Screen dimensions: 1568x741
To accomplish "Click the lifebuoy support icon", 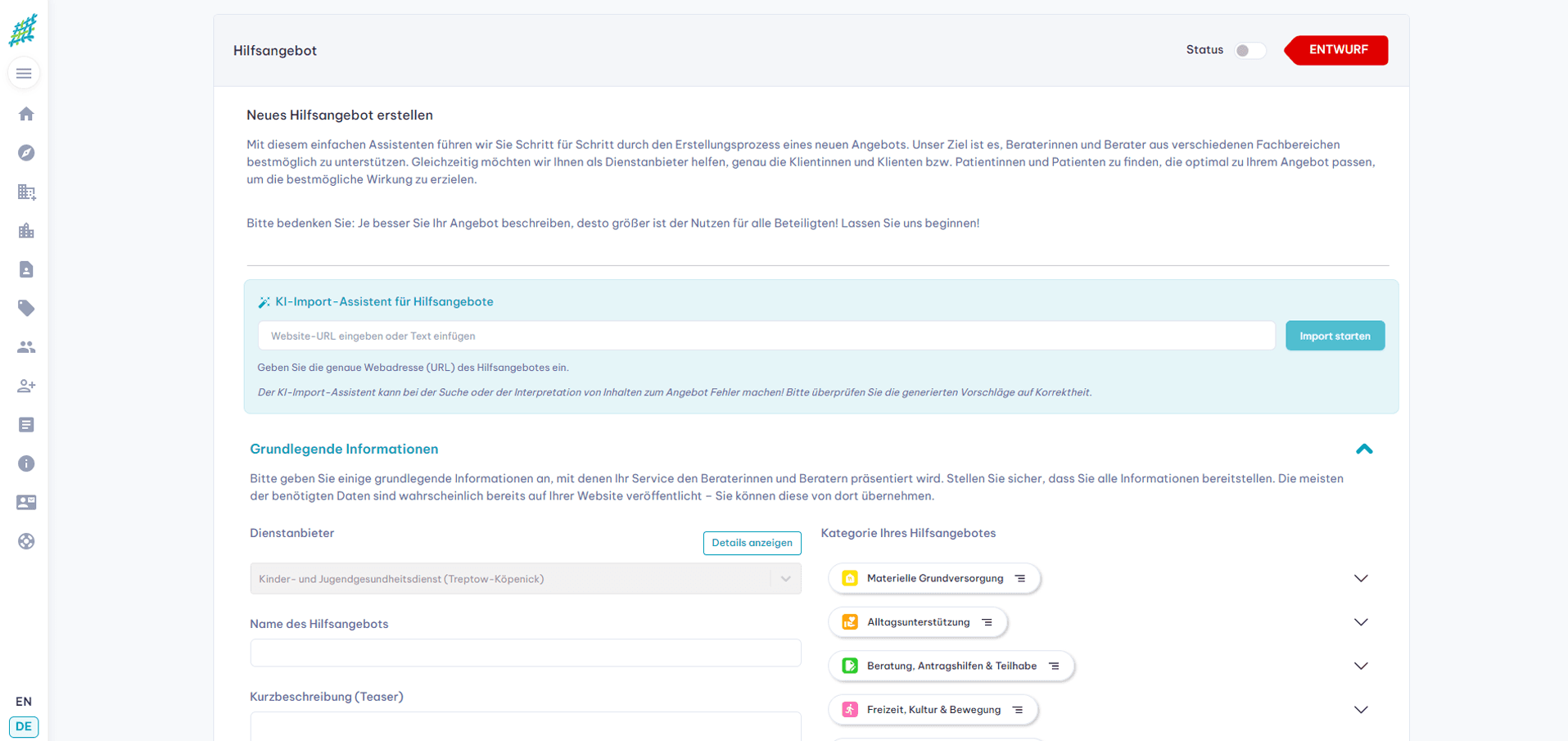I will (x=26, y=541).
